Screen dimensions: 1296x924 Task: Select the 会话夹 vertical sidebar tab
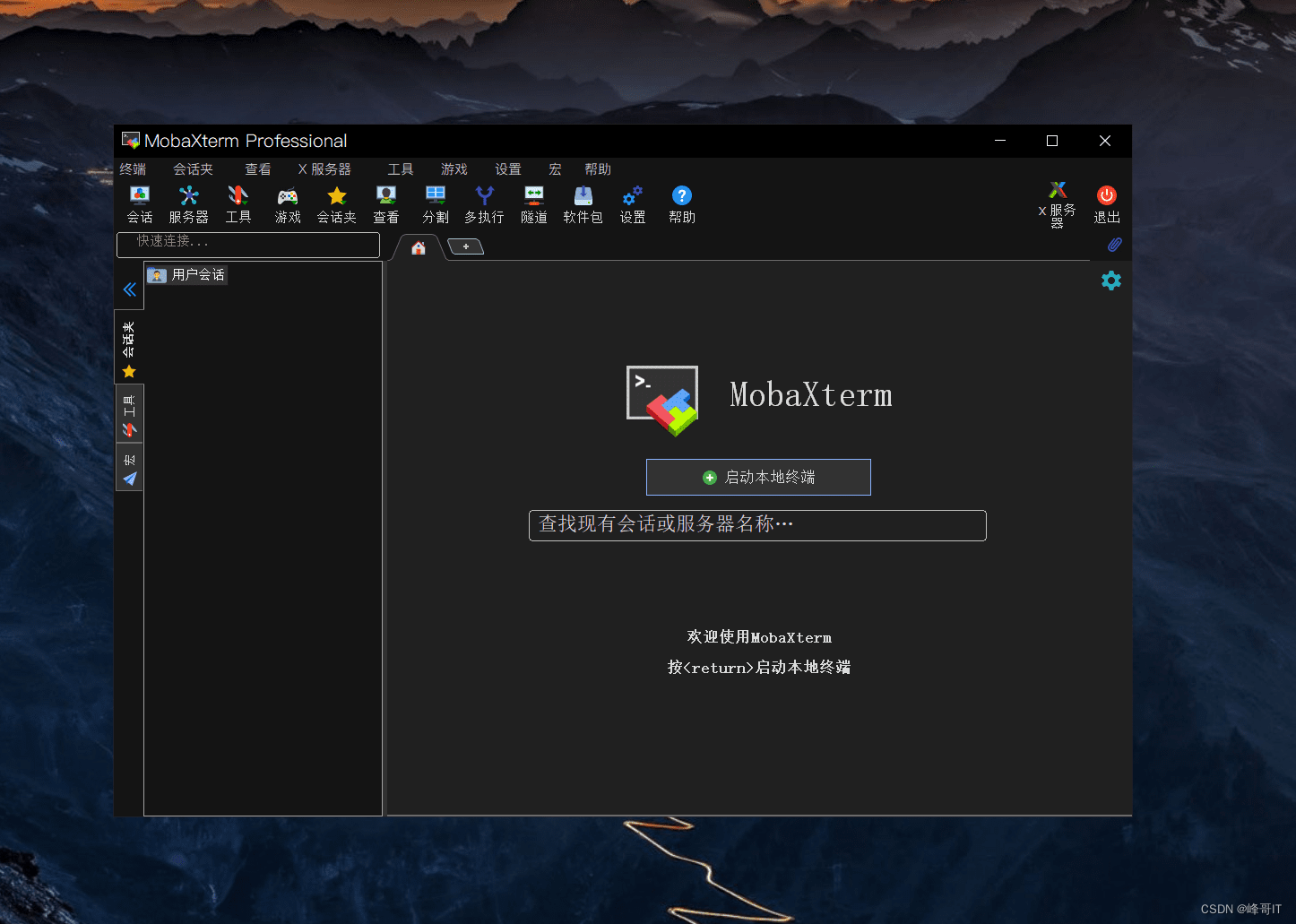[129, 348]
